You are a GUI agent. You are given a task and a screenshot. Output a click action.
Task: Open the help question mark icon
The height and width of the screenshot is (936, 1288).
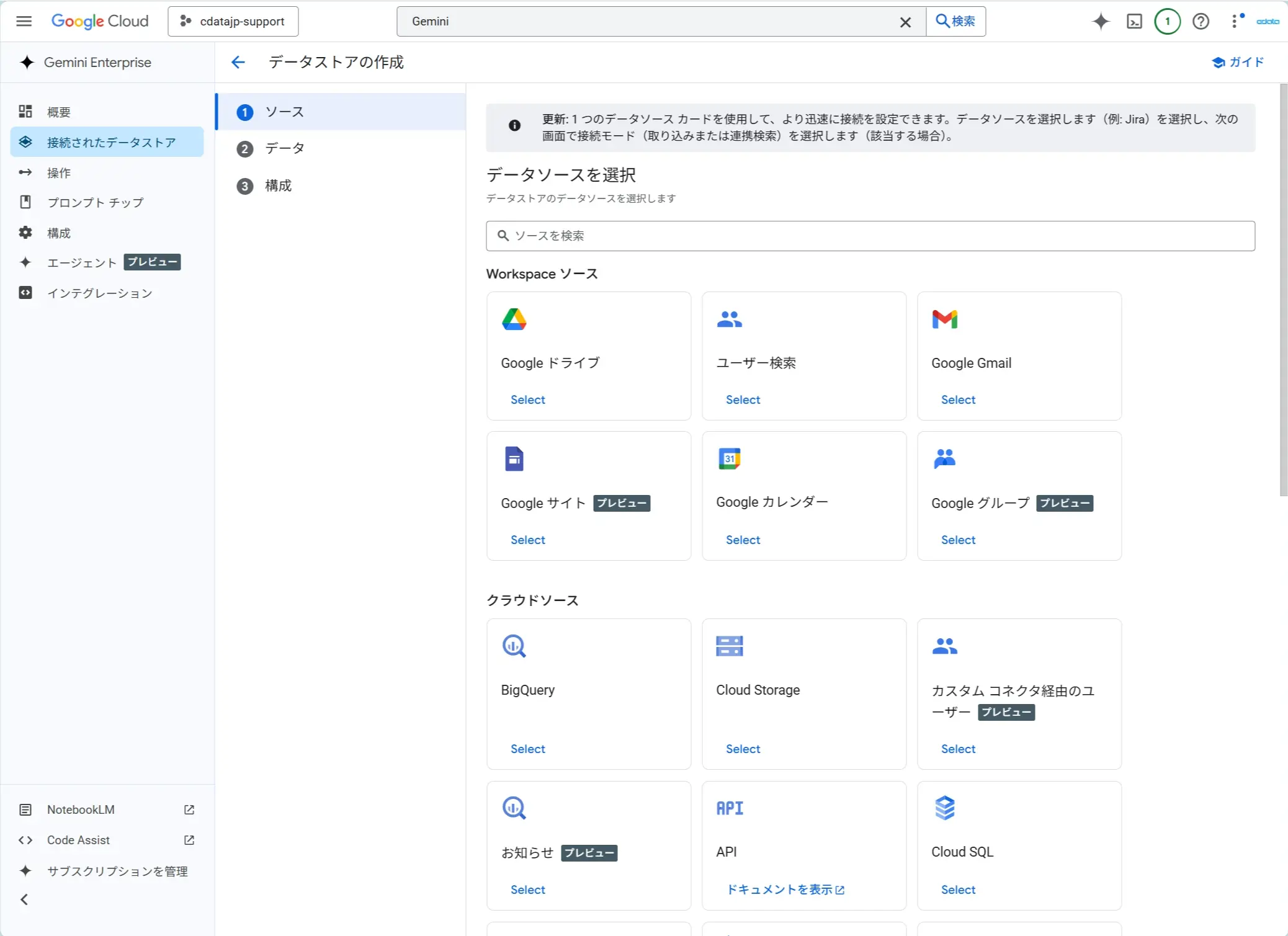pyautogui.click(x=1201, y=21)
